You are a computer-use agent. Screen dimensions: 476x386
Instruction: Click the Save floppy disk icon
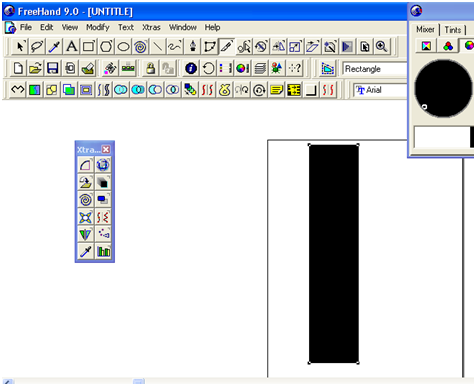pyautogui.click(x=53, y=68)
